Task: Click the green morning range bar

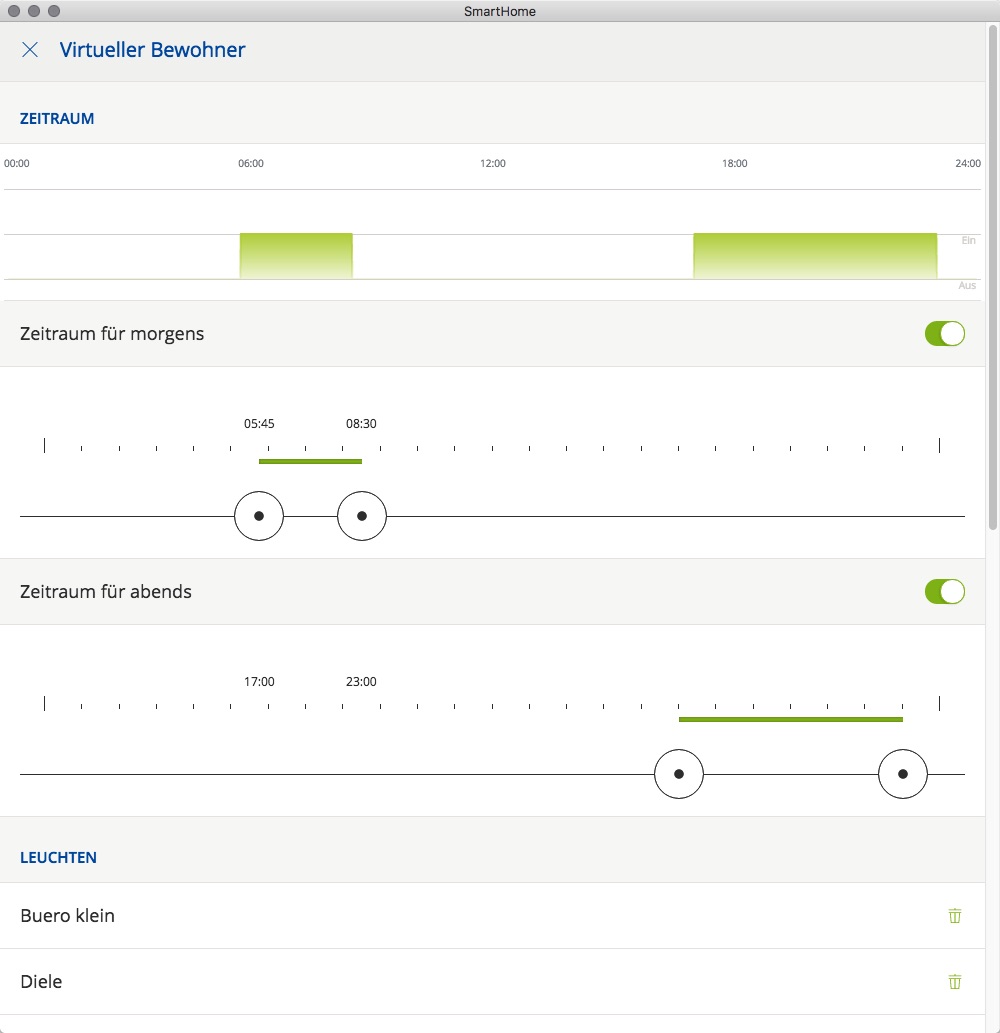Action: click(310, 461)
